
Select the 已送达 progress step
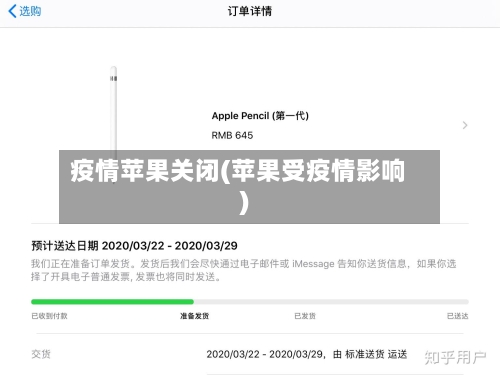coord(458,316)
